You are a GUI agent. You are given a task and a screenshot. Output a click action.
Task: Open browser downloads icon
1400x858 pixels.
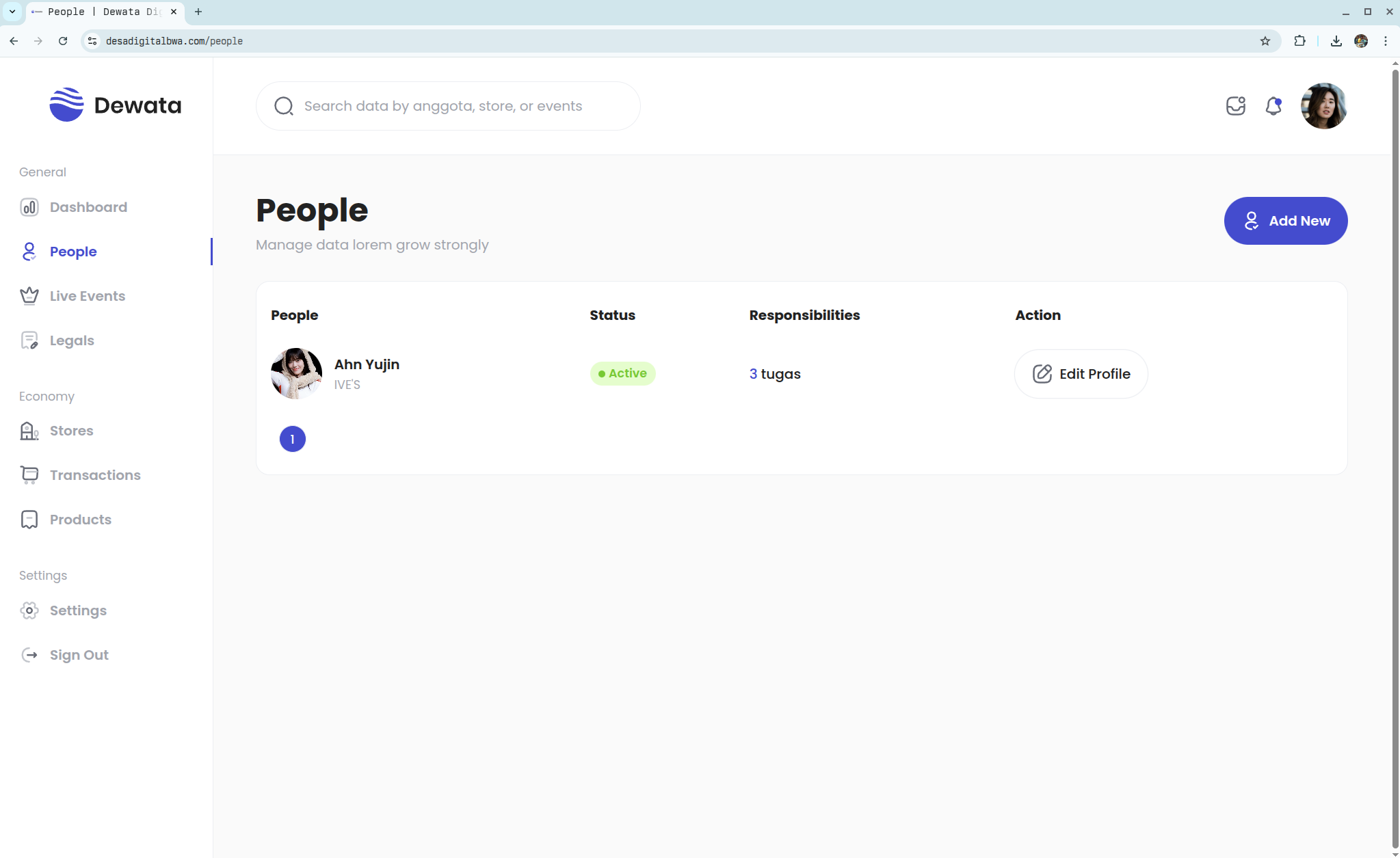click(x=1336, y=41)
